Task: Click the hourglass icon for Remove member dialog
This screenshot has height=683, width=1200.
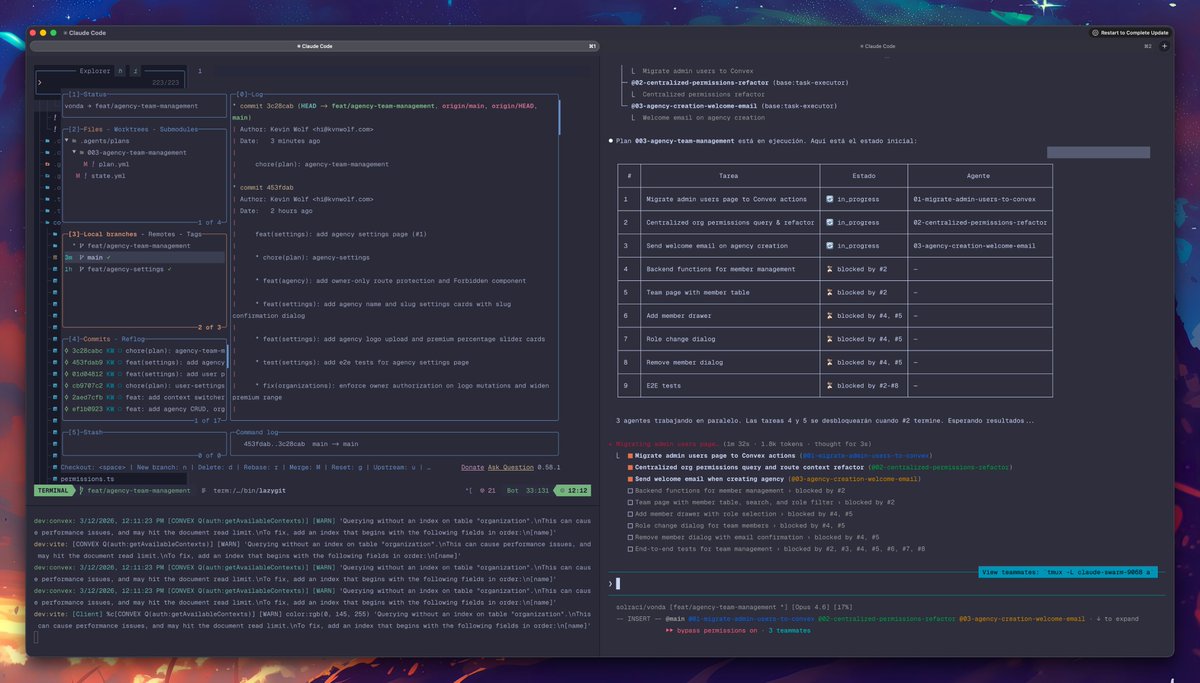Action: pyautogui.click(x=830, y=362)
